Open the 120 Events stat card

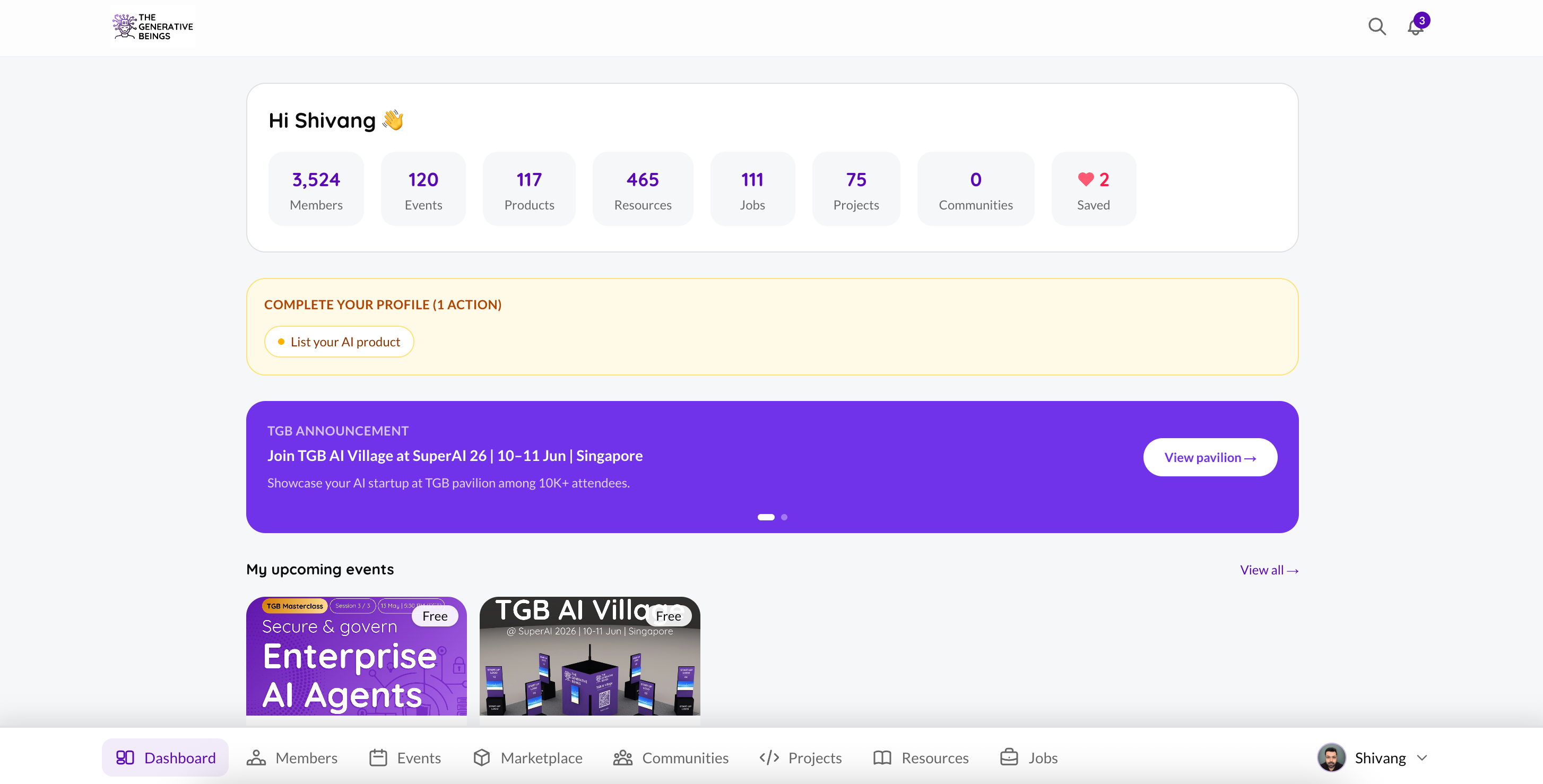tap(423, 189)
